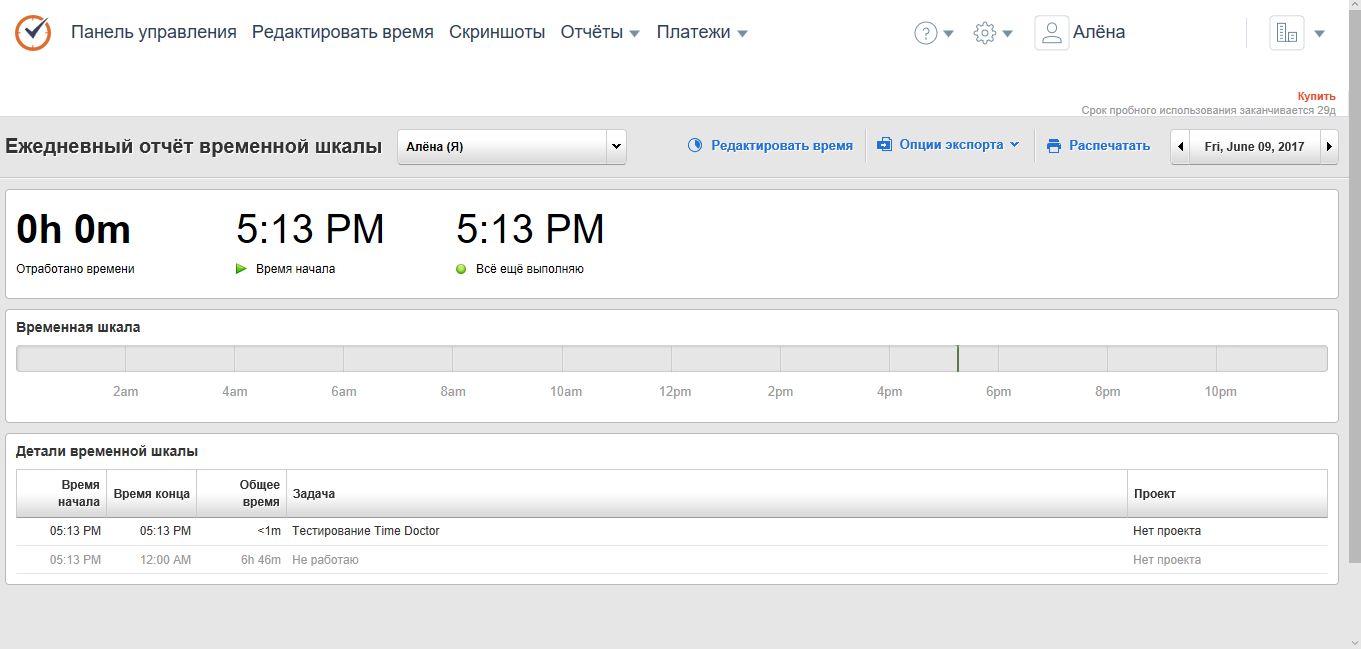Click the user profile icon beside Алёна

tap(1052, 32)
